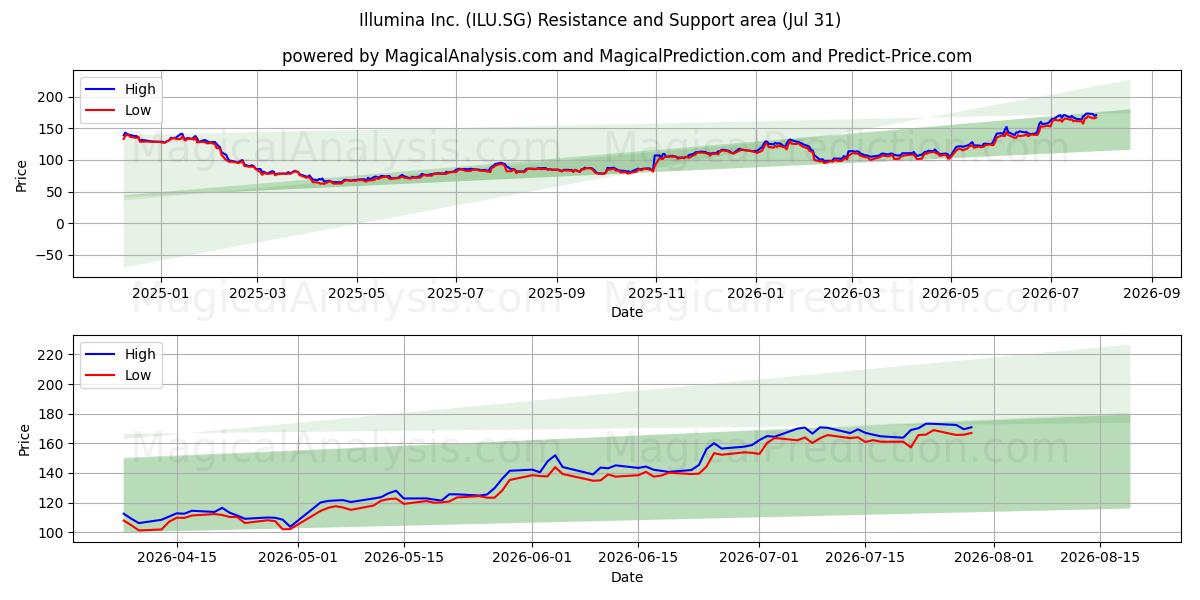Click the 'Date' x-axis title of bottom chart

click(627, 578)
